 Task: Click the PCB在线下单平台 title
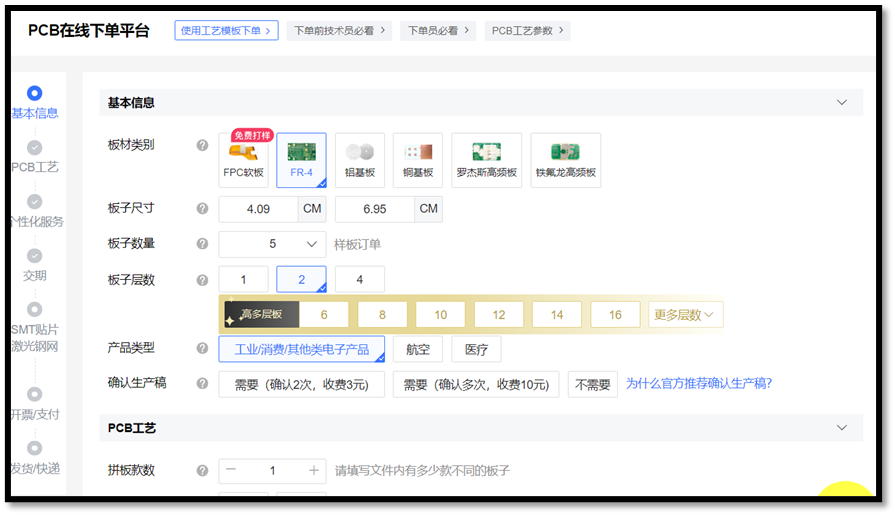coord(89,31)
